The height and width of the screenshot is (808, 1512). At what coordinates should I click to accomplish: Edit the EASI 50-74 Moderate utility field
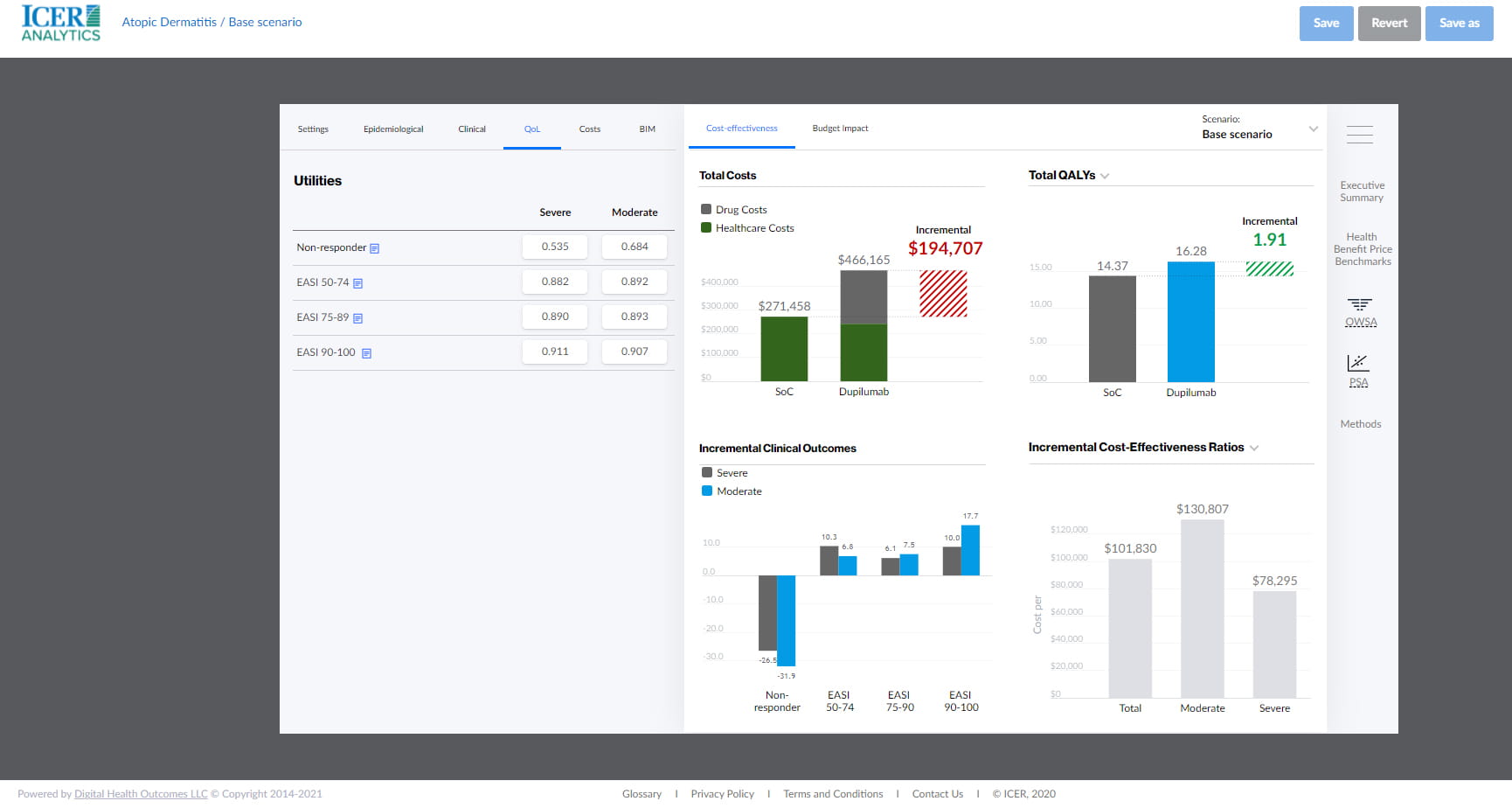point(635,282)
